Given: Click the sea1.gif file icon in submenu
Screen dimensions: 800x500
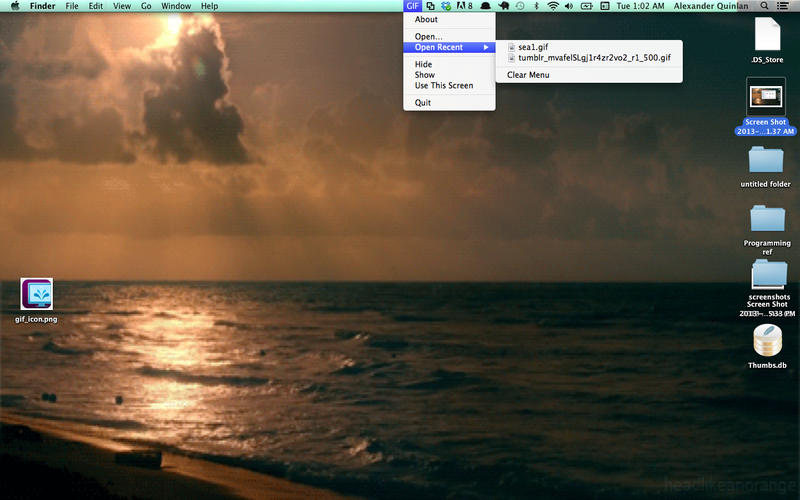Looking at the screenshot, I should point(511,47).
